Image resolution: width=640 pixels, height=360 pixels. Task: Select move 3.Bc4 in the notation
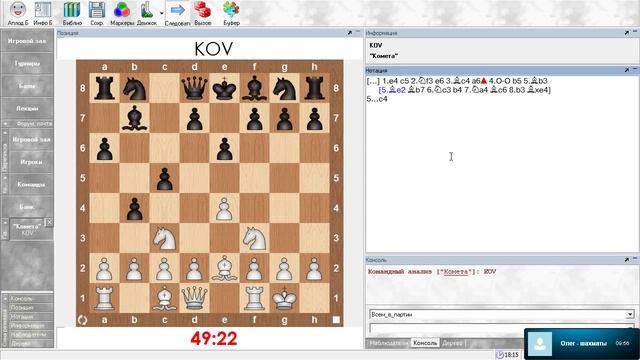point(458,81)
